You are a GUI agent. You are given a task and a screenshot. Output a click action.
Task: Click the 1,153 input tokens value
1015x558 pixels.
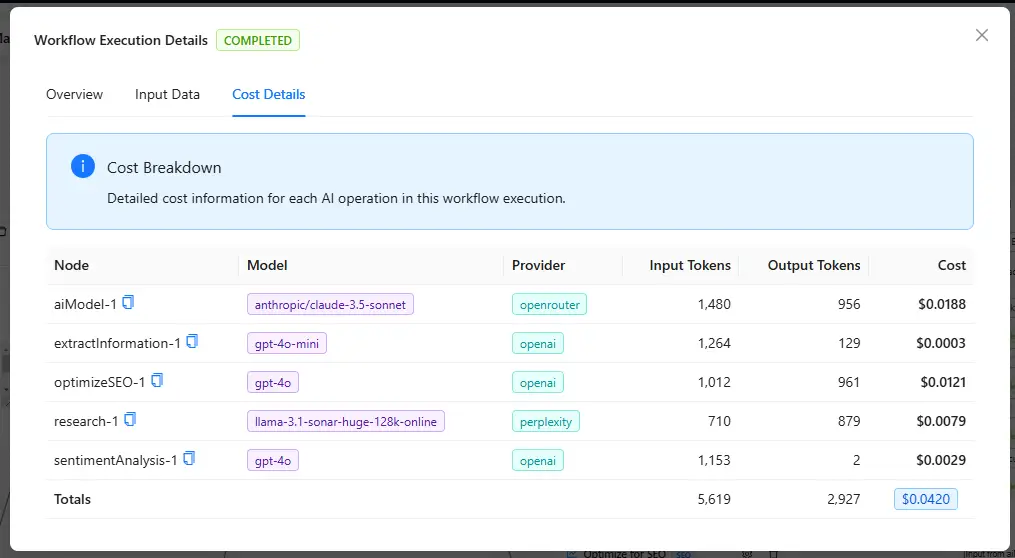point(714,460)
